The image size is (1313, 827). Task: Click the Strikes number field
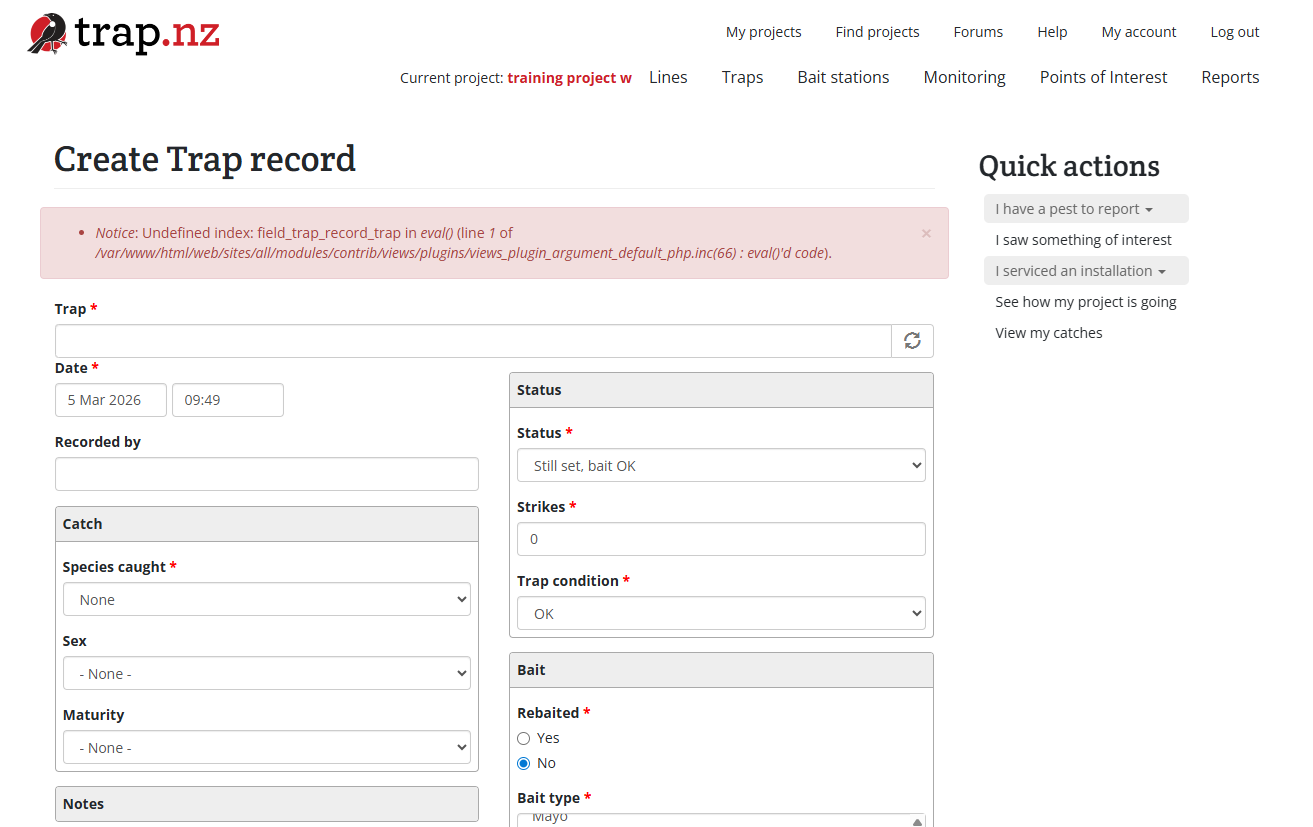720,539
